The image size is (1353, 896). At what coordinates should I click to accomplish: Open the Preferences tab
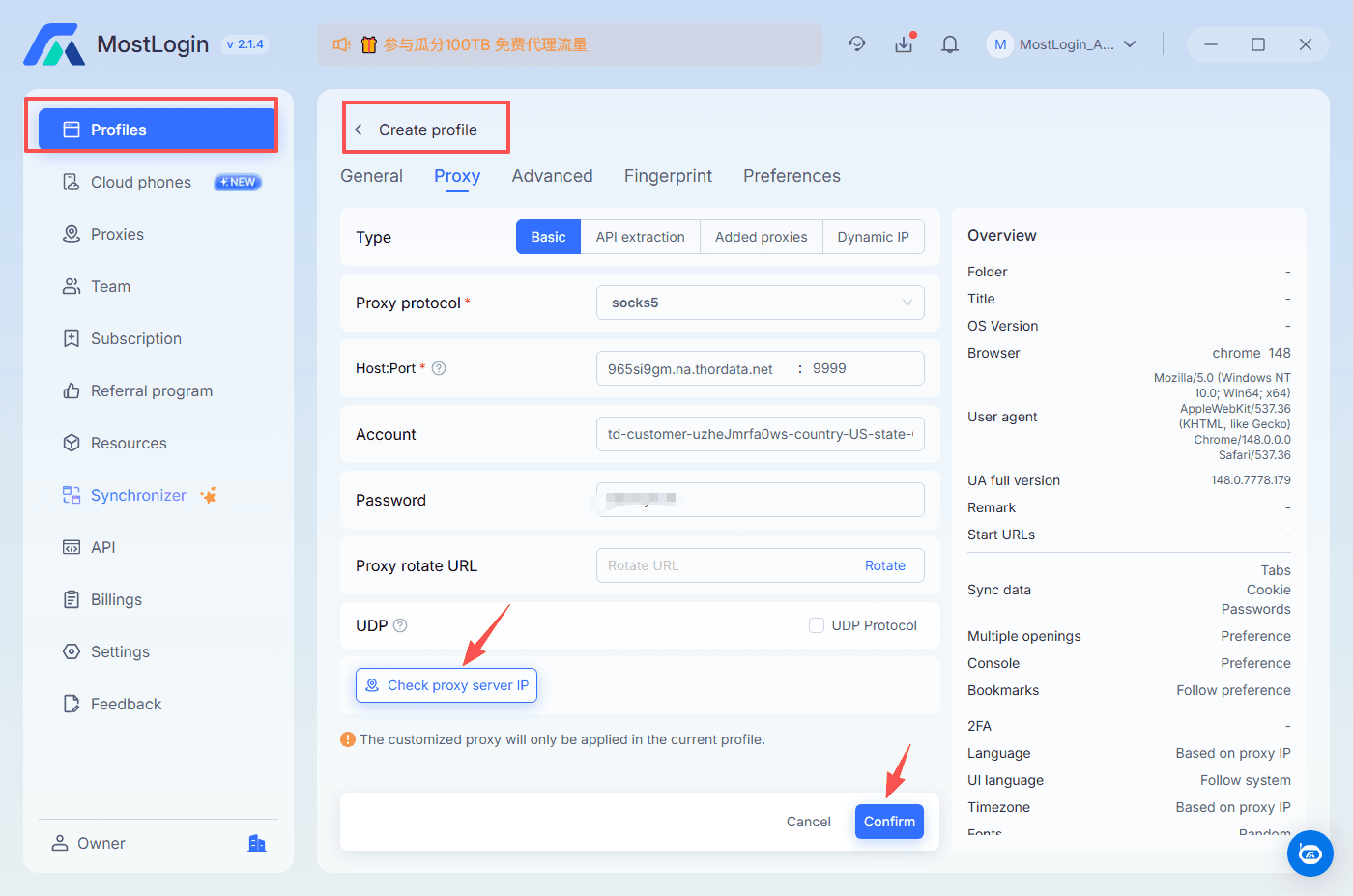tap(792, 176)
